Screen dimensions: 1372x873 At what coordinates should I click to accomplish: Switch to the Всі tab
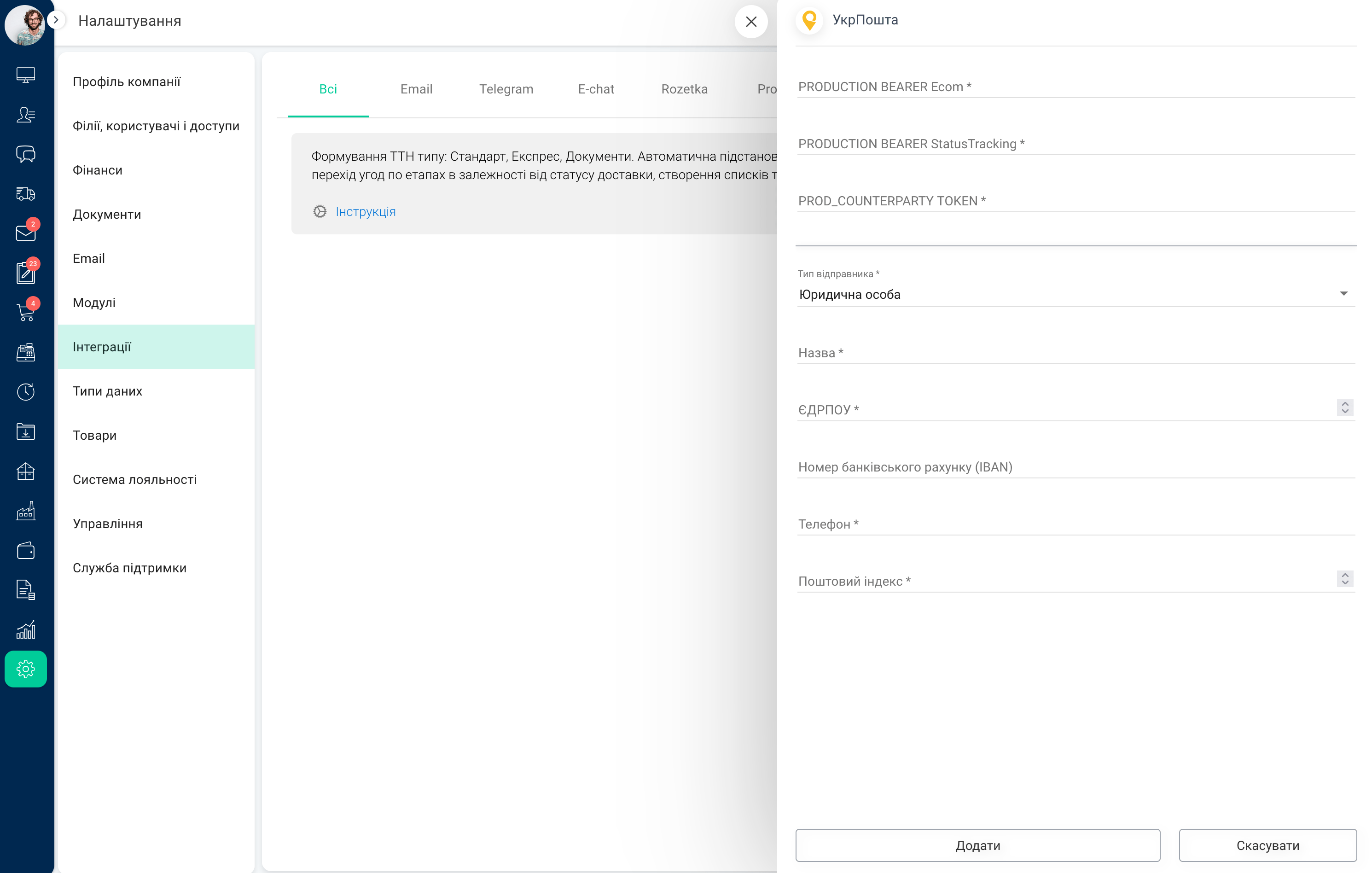tap(328, 89)
